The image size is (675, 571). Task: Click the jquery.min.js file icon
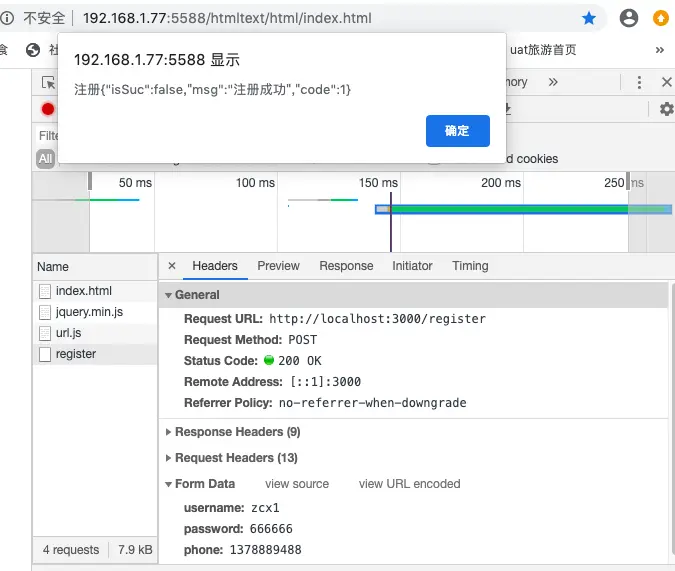tap(45, 312)
